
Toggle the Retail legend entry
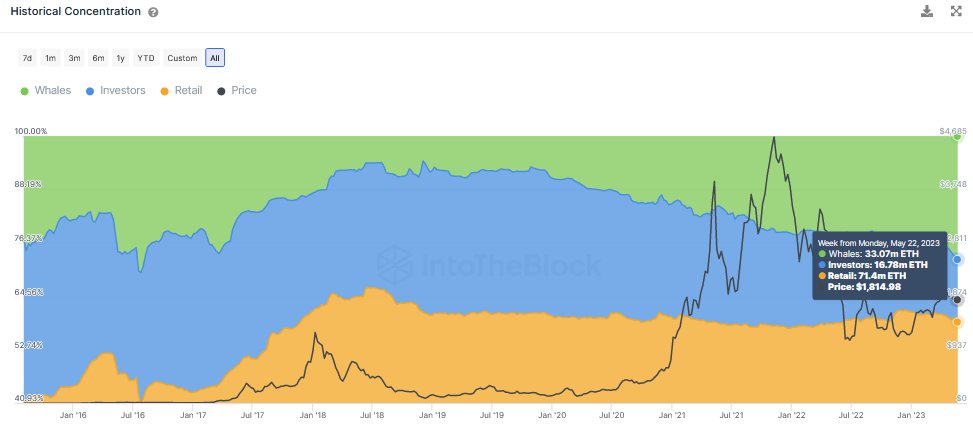181,90
